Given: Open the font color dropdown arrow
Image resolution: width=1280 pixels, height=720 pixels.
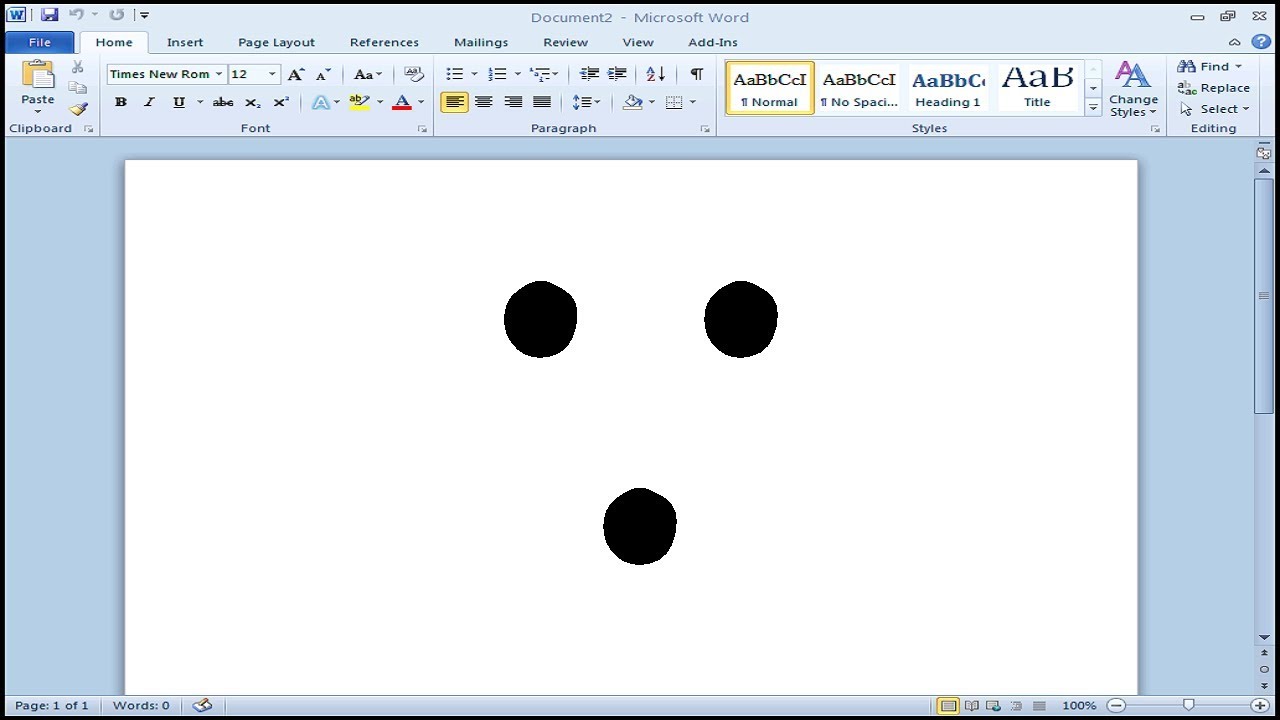Looking at the screenshot, I should tap(421, 102).
